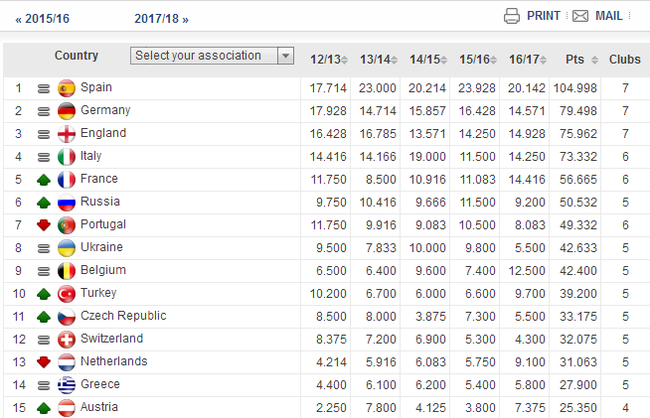Viewport: 650px width, 418px height.
Task: Click red down arrow beside Netherlands
Action: (x=44, y=362)
